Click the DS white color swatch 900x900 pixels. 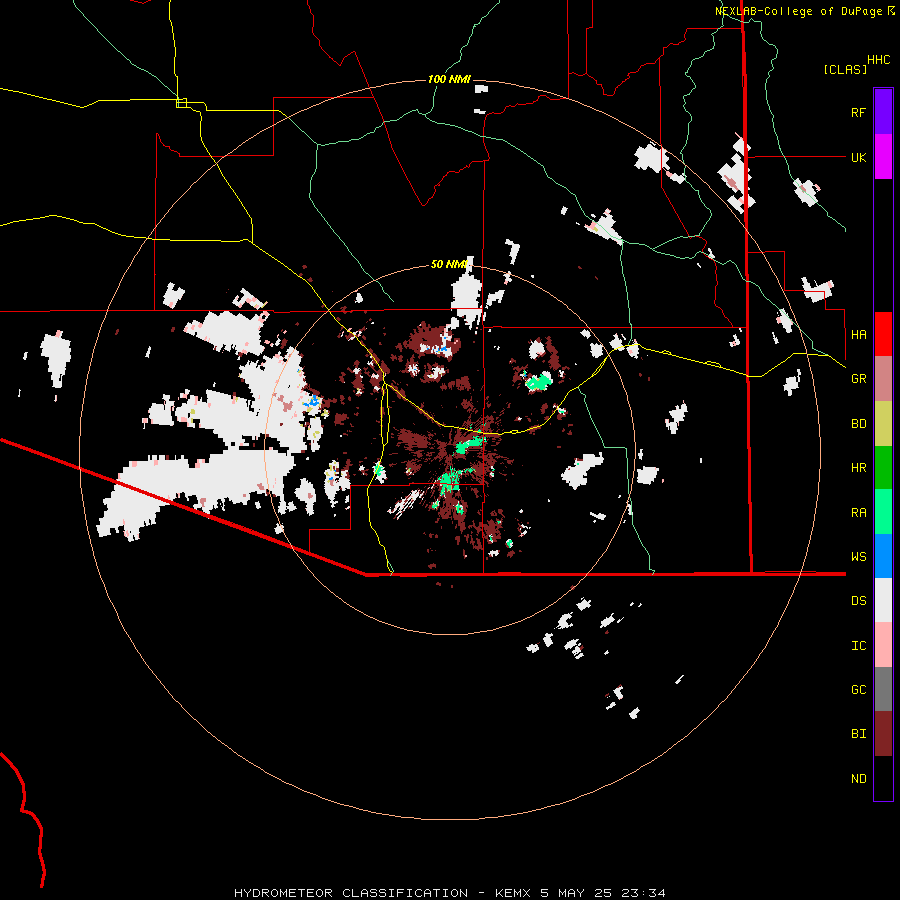883,600
